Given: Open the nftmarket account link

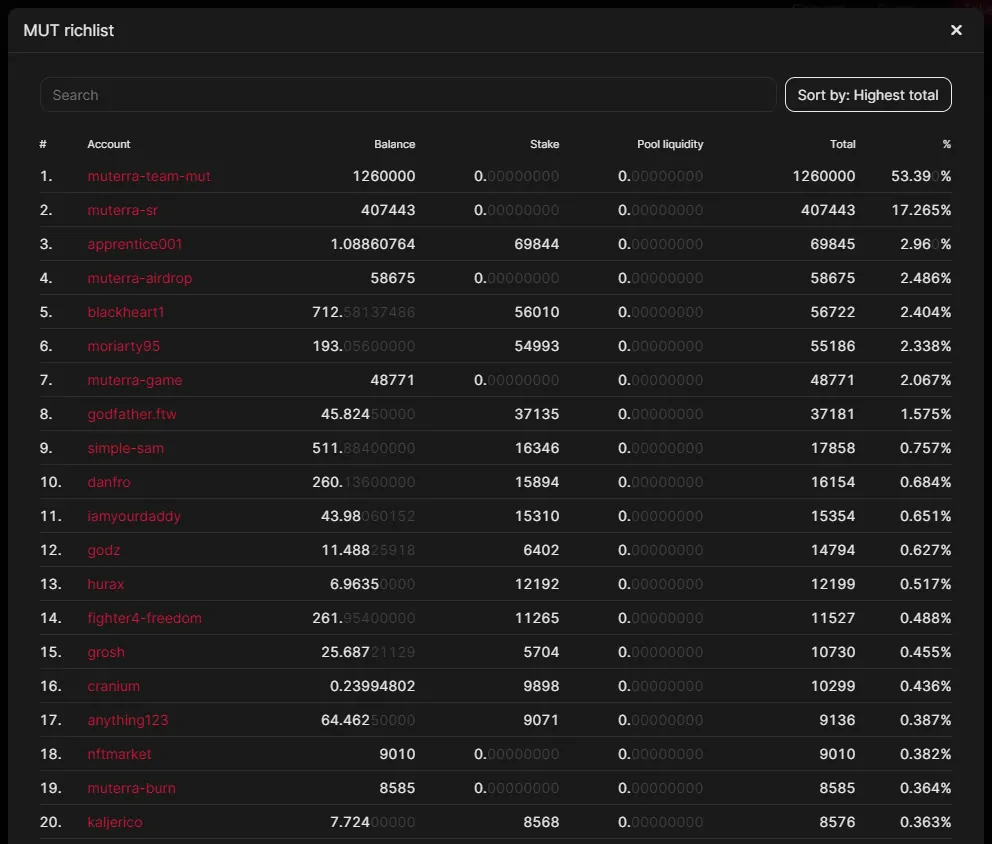Looking at the screenshot, I should (x=120, y=754).
